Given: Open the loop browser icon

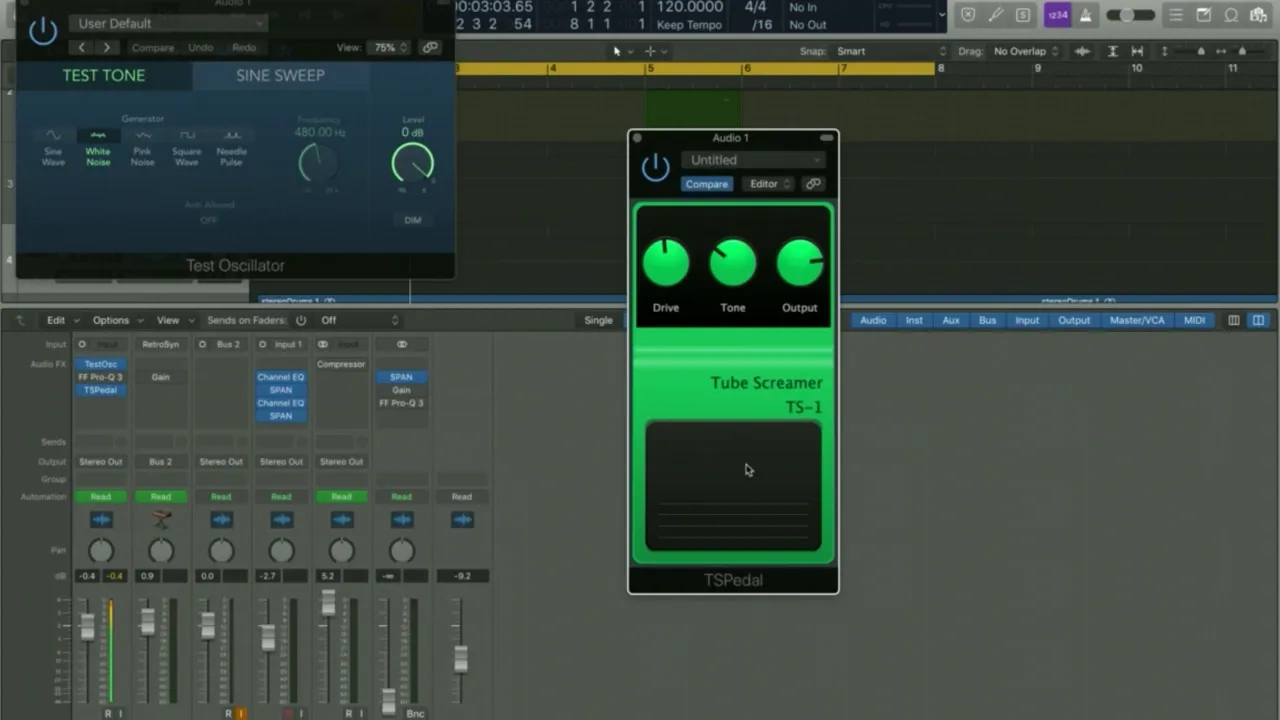Looking at the screenshot, I should point(1232,15).
